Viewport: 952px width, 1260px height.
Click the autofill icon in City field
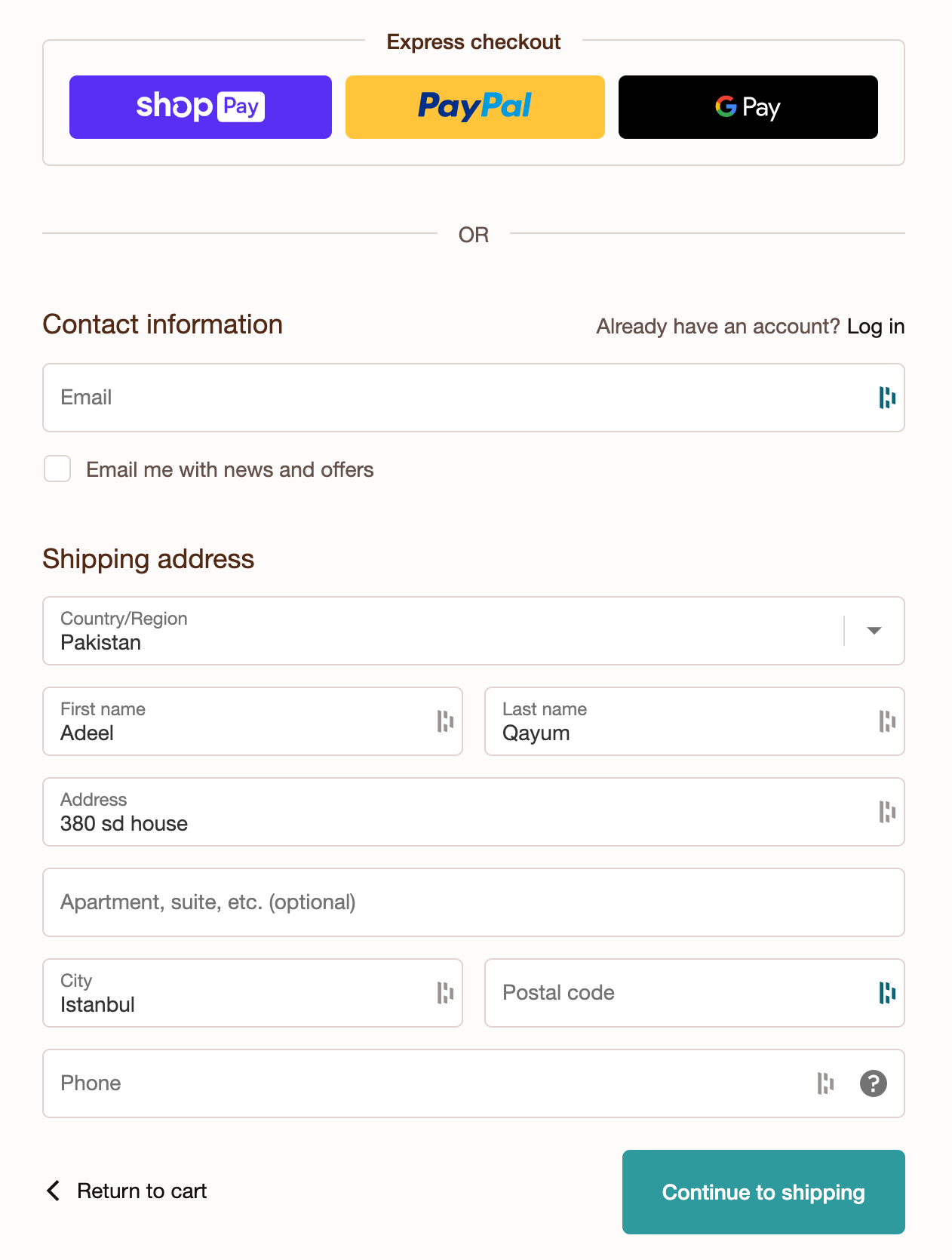(445, 993)
